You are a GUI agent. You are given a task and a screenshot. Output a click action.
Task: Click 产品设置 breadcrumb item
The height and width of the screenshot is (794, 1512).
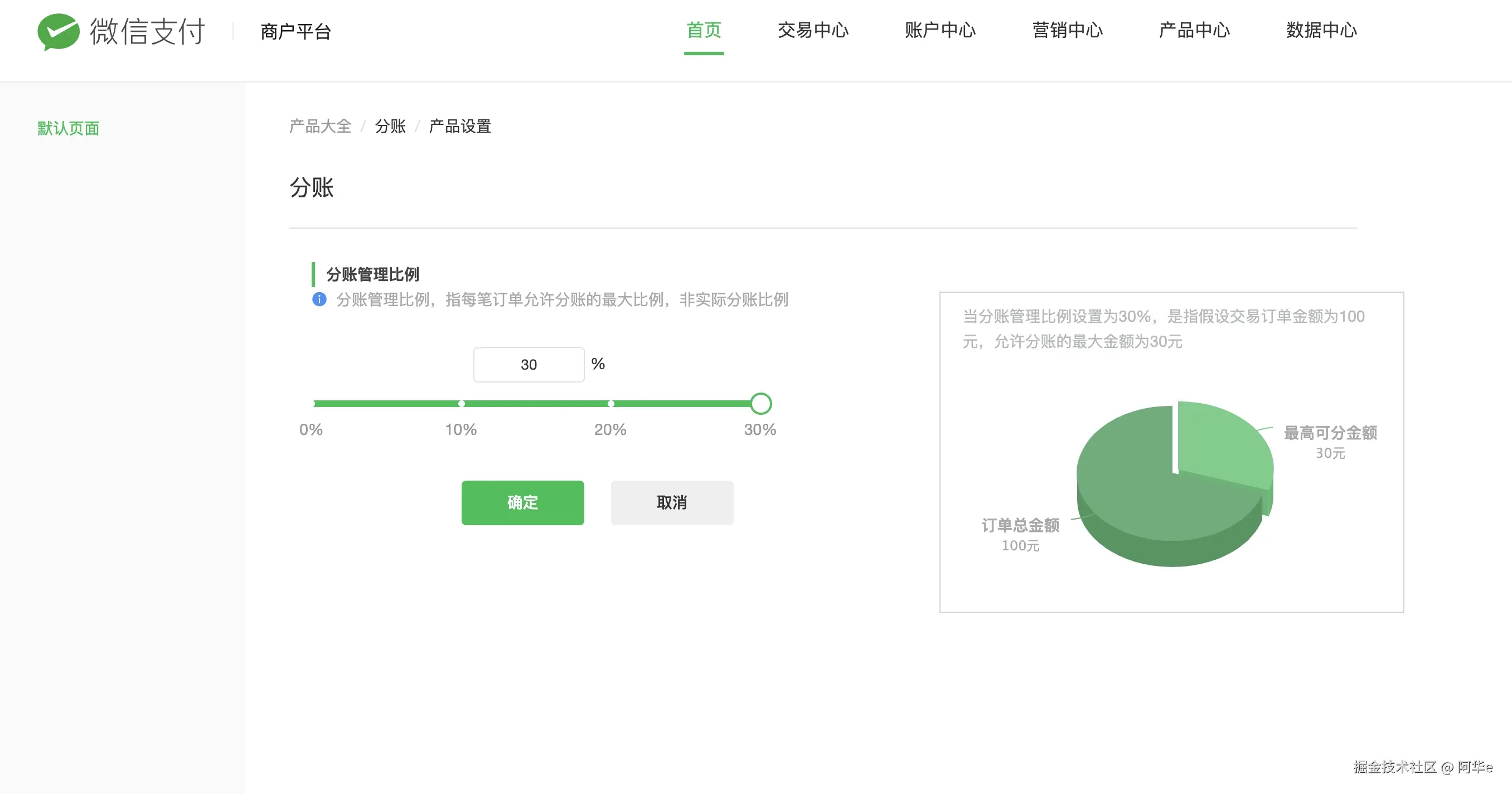click(459, 126)
